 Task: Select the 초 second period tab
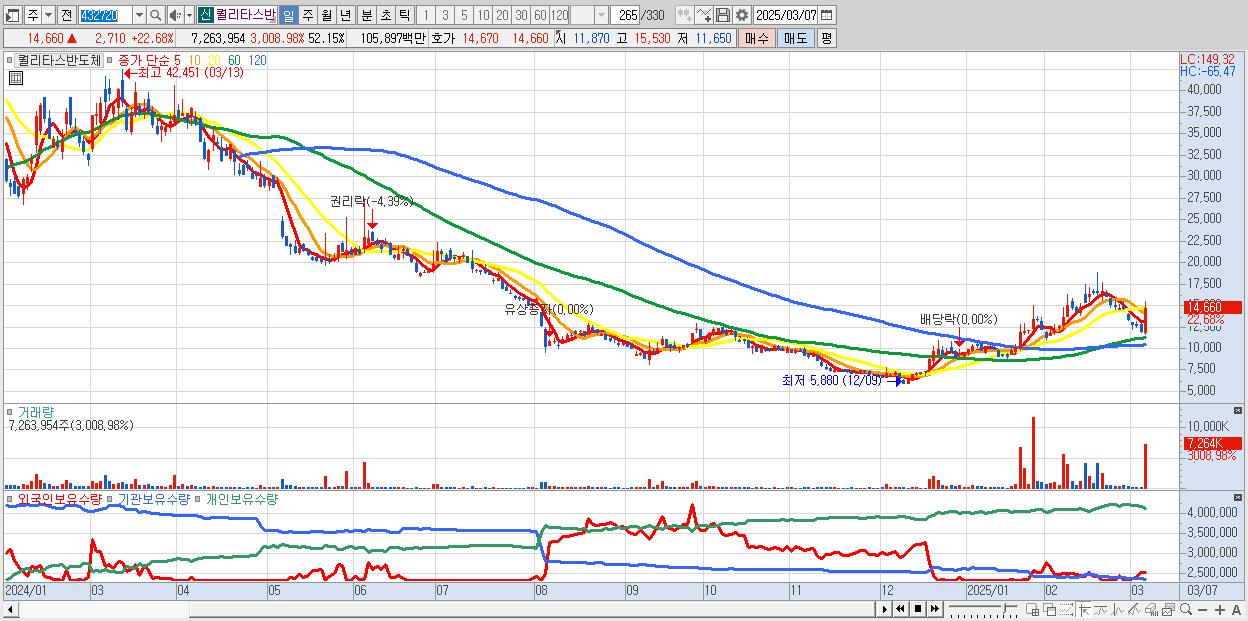coord(385,15)
